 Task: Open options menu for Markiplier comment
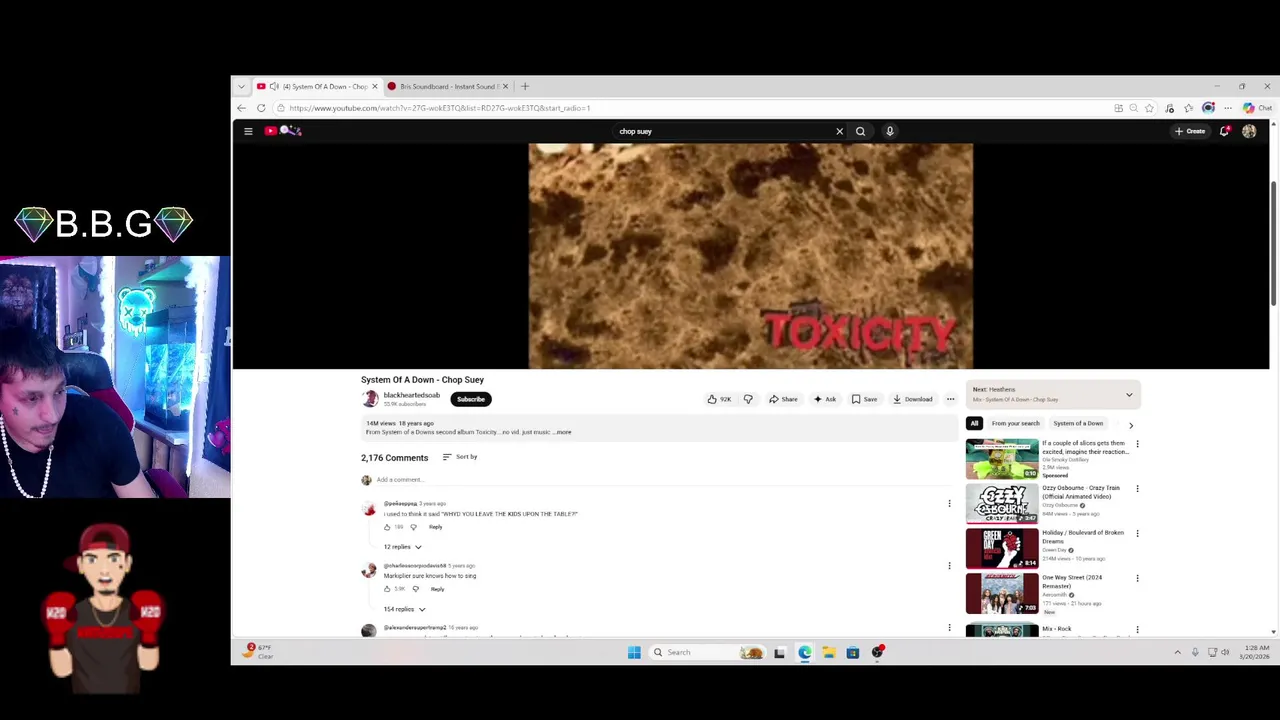pos(949,566)
